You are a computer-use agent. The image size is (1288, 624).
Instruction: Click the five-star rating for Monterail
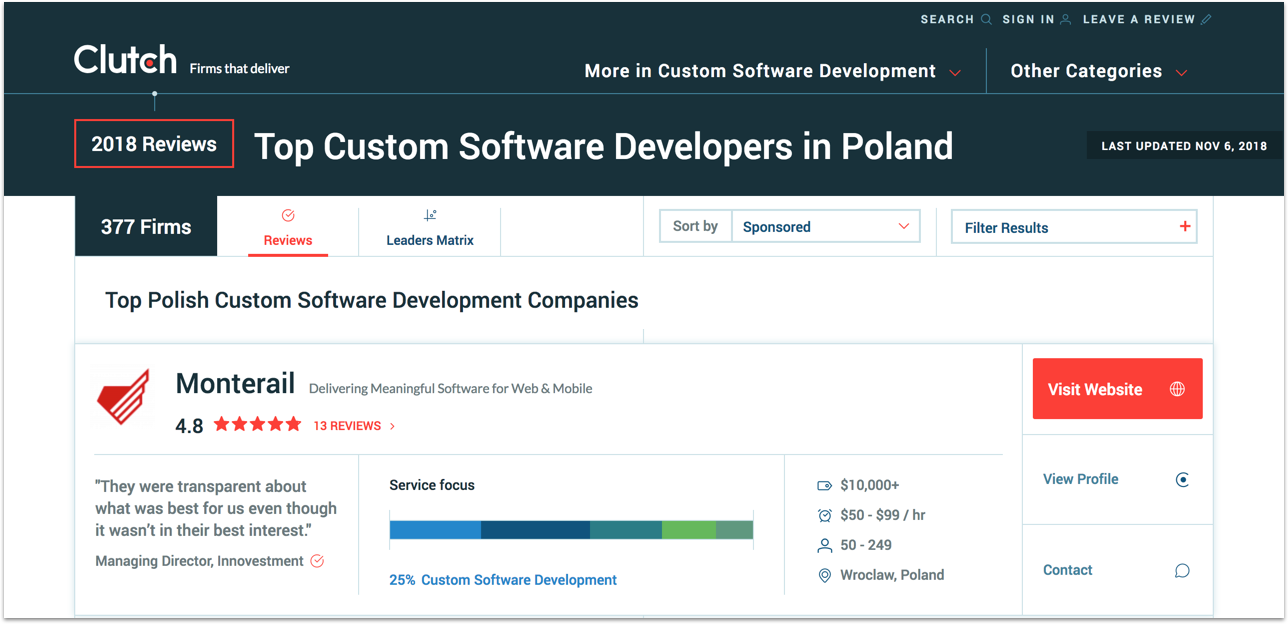click(x=257, y=424)
